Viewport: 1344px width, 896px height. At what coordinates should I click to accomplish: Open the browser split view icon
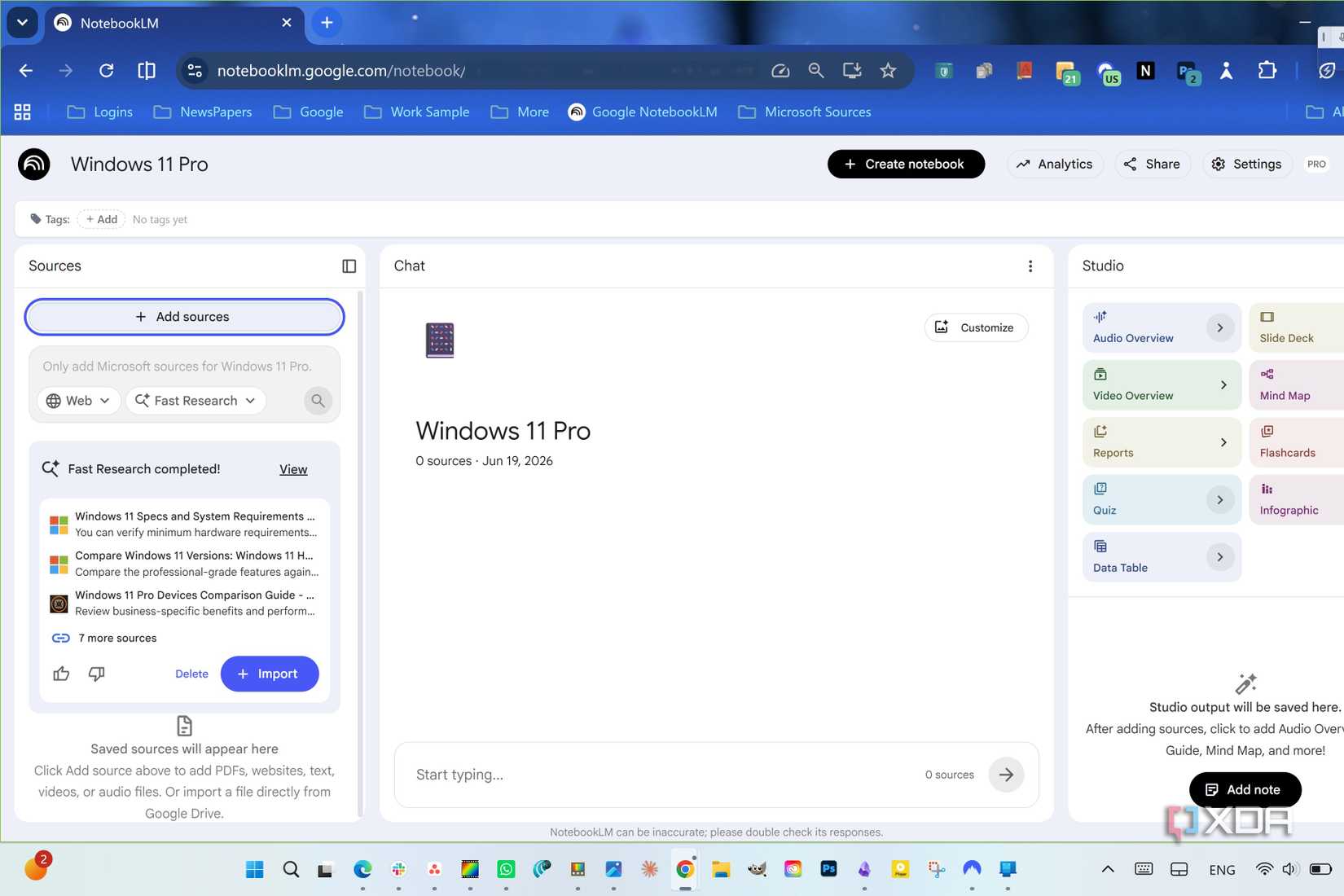point(147,71)
